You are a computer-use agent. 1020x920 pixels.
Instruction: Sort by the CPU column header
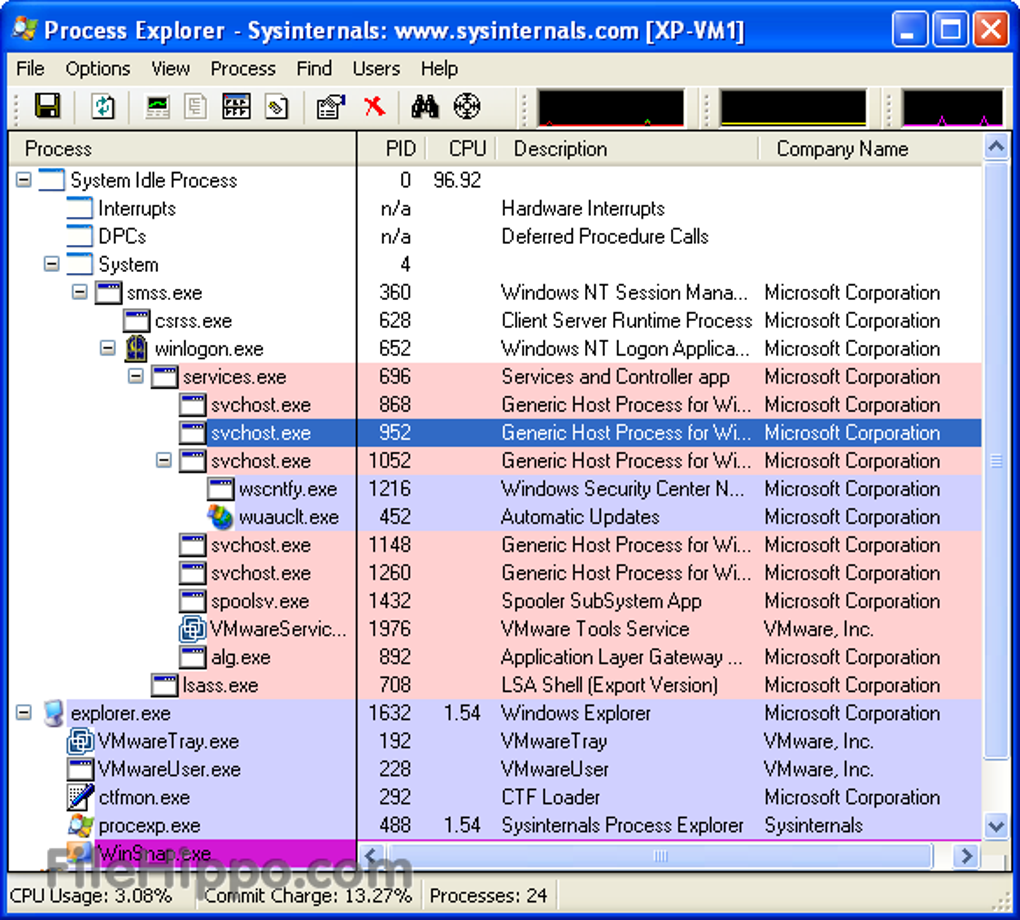pos(466,149)
